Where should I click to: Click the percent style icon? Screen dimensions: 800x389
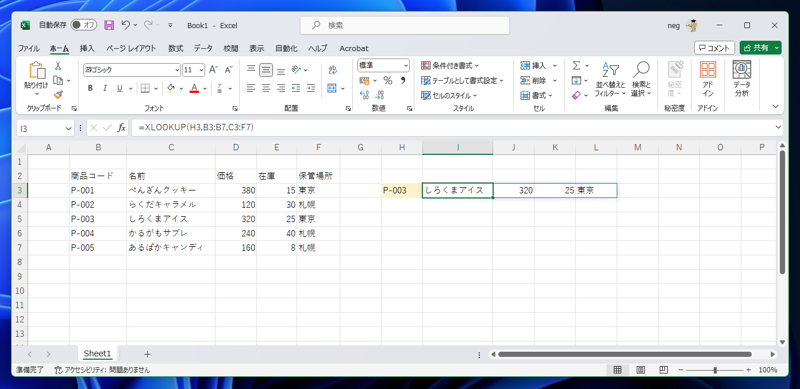388,81
